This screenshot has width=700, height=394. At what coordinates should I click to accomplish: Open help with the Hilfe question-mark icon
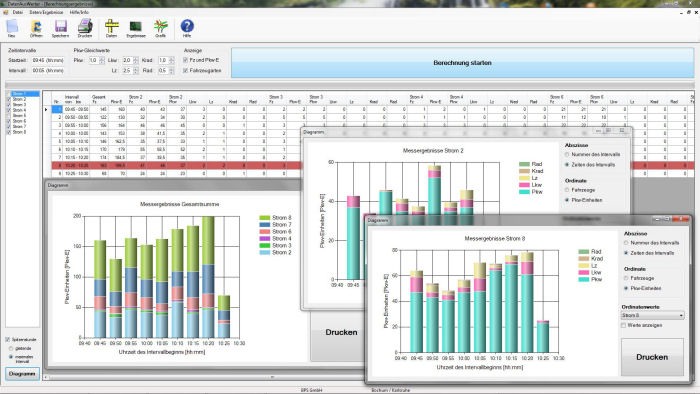click(x=187, y=28)
